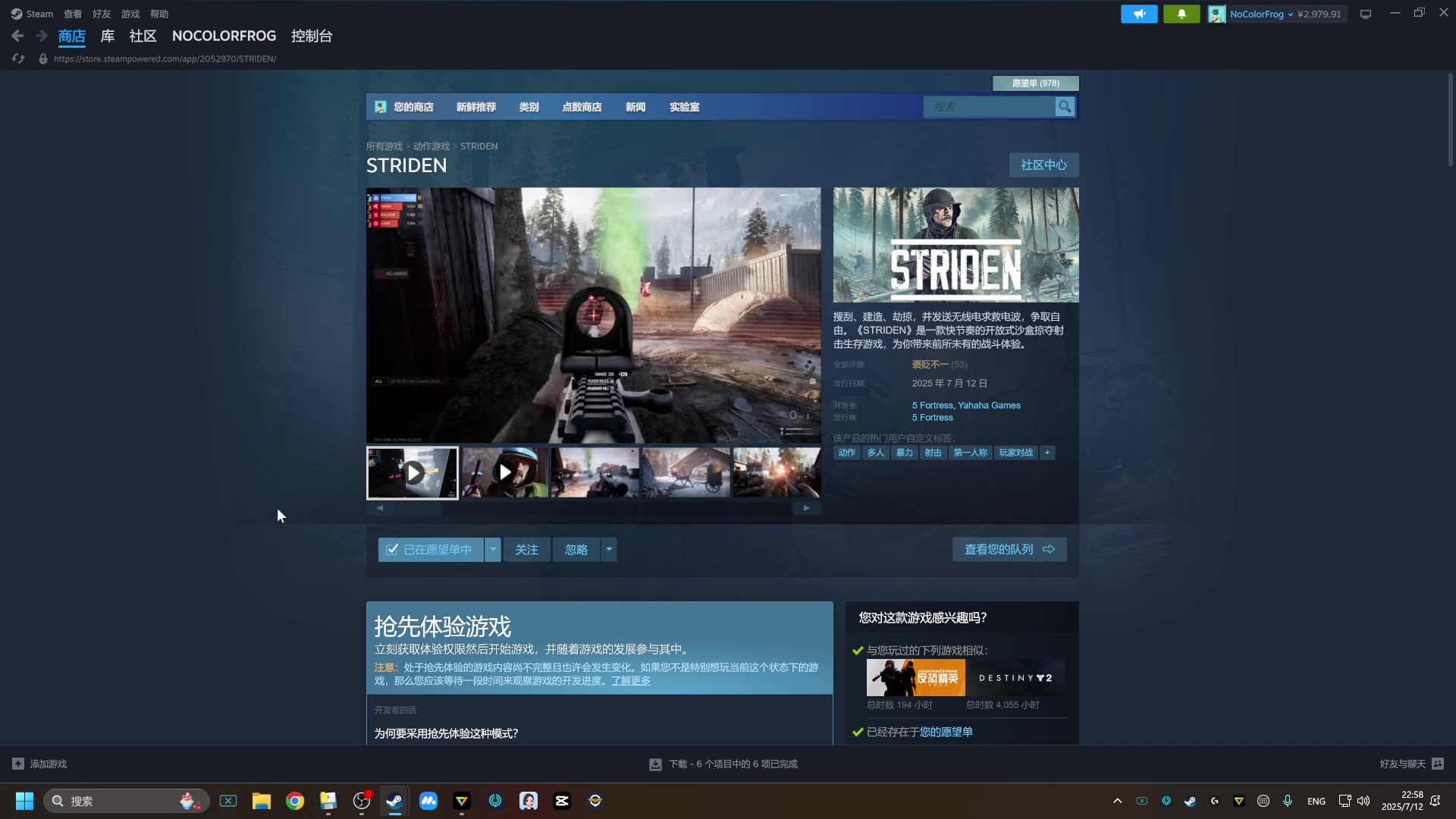1456x819 pixels.
Task: Open 点数商店 in the store nav
Action: [x=582, y=107]
